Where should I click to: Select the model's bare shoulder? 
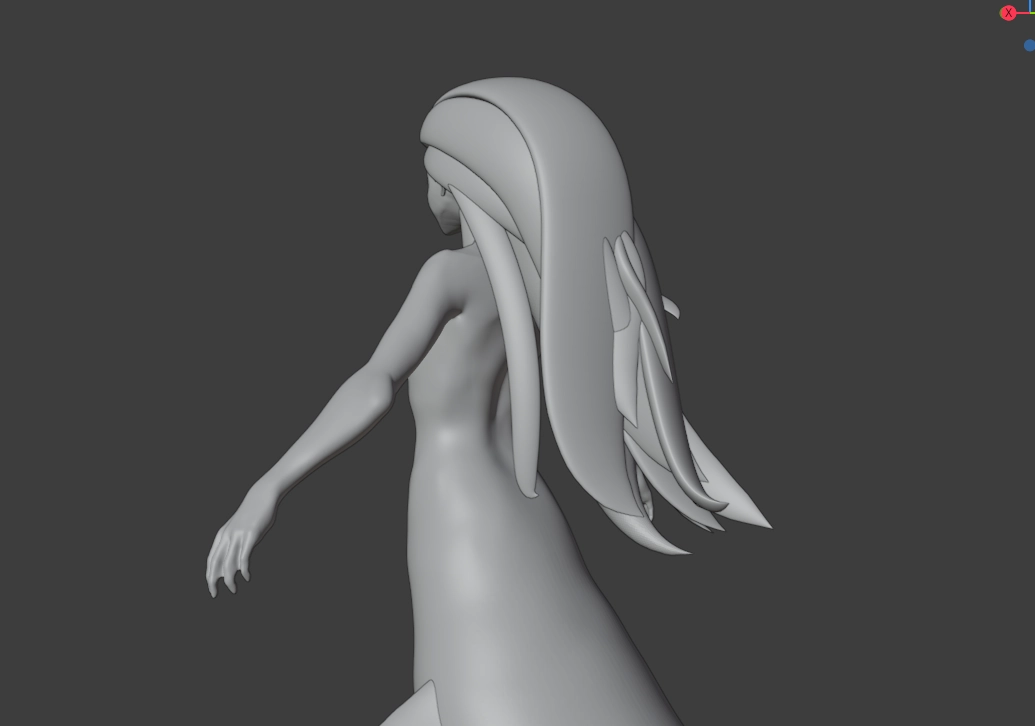[x=438, y=272]
